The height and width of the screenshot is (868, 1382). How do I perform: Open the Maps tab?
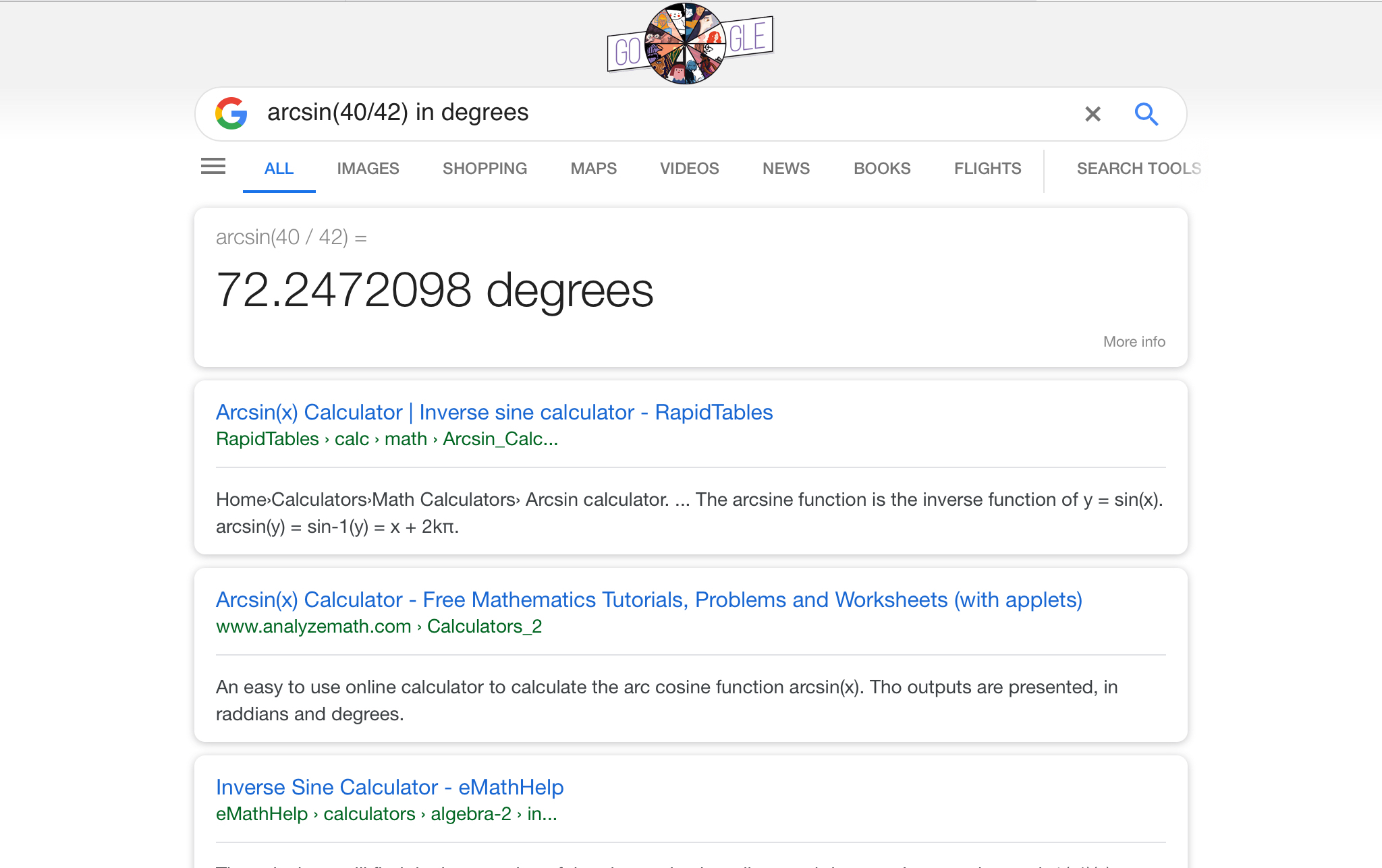593,169
